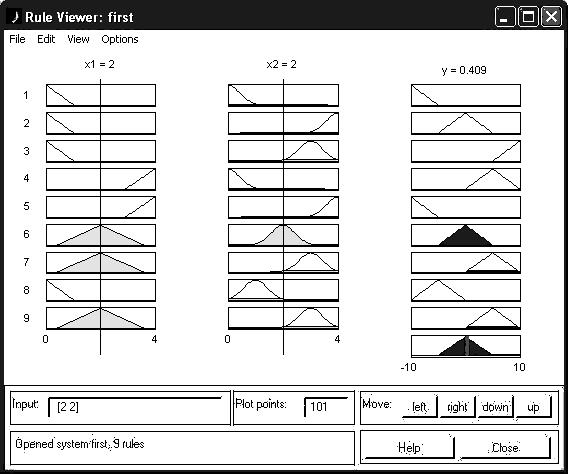Select rule number 6
This screenshot has width=568, height=474.
point(26,234)
